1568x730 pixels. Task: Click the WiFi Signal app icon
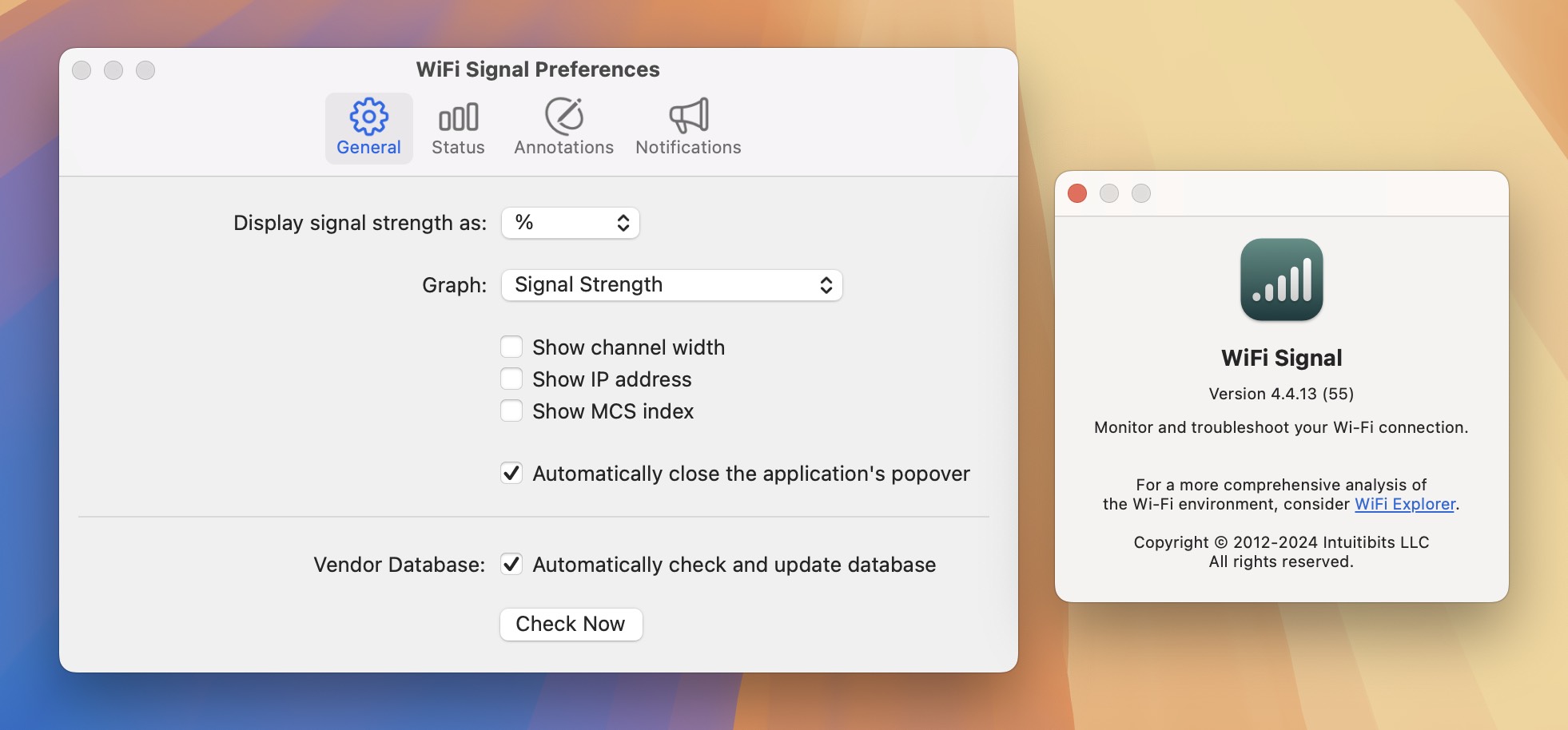pos(1281,280)
